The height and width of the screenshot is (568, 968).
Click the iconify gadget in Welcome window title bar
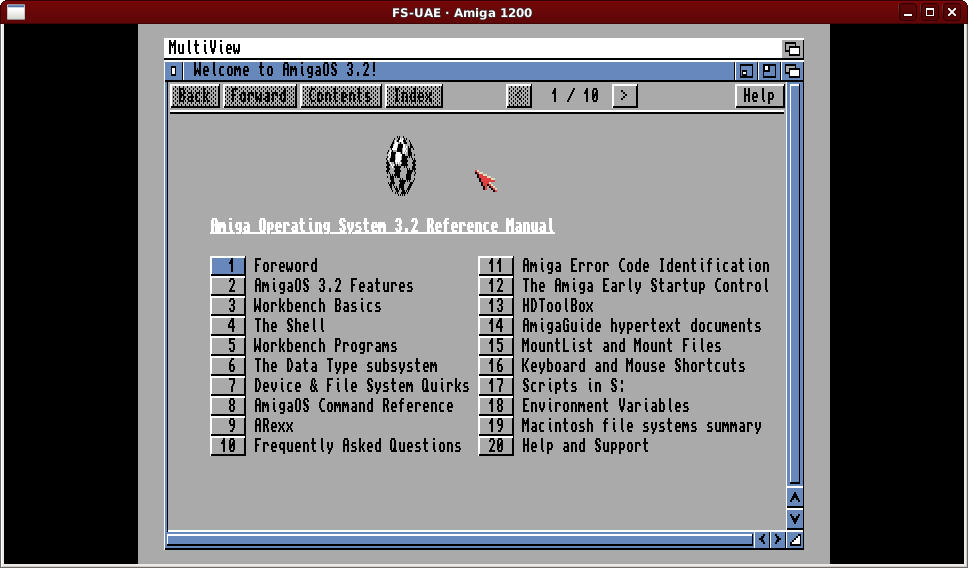[746, 71]
